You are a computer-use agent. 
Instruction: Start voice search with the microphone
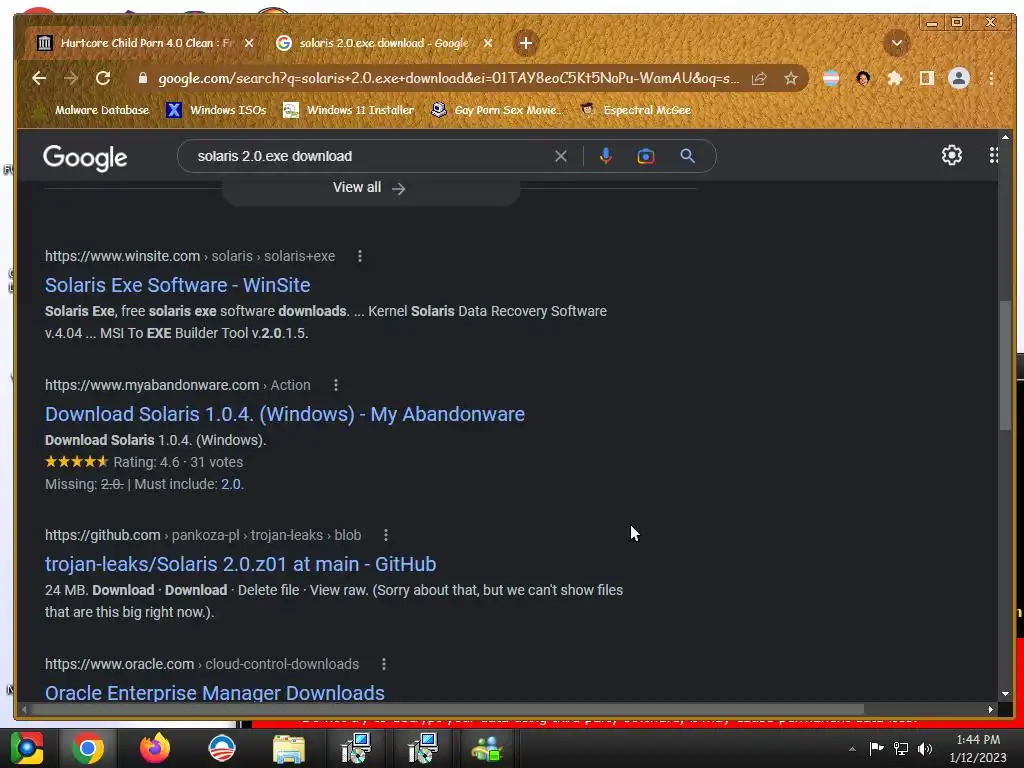click(606, 156)
